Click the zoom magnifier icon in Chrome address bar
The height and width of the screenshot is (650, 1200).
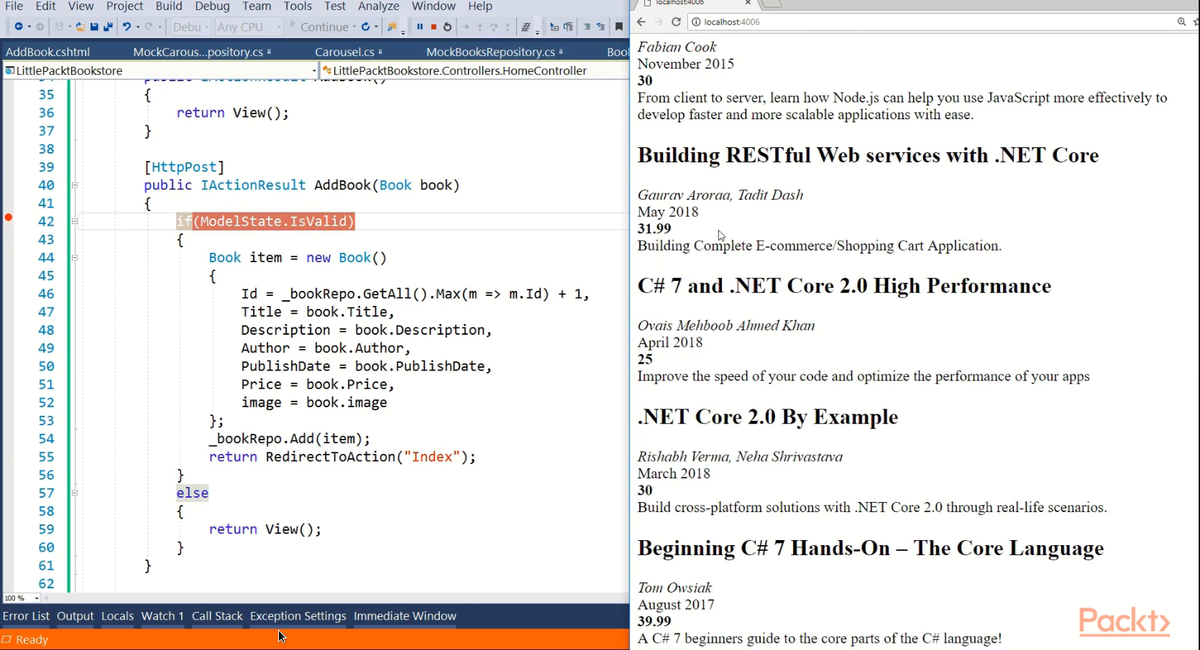coord(1181,22)
